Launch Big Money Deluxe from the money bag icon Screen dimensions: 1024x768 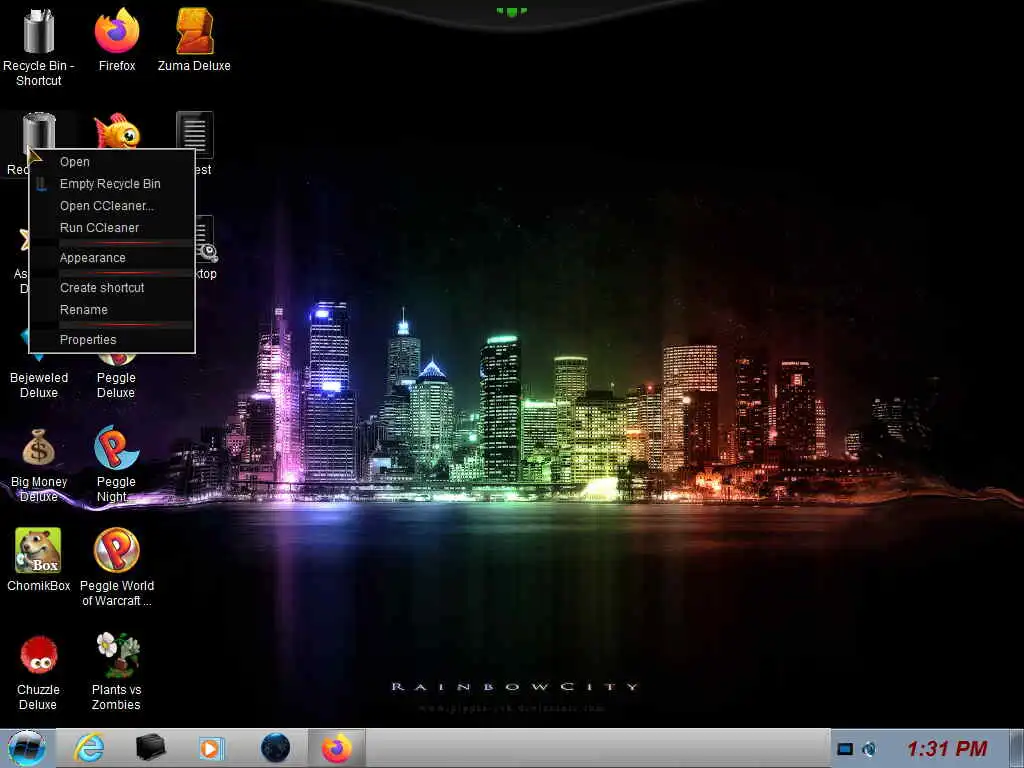(x=39, y=465)
